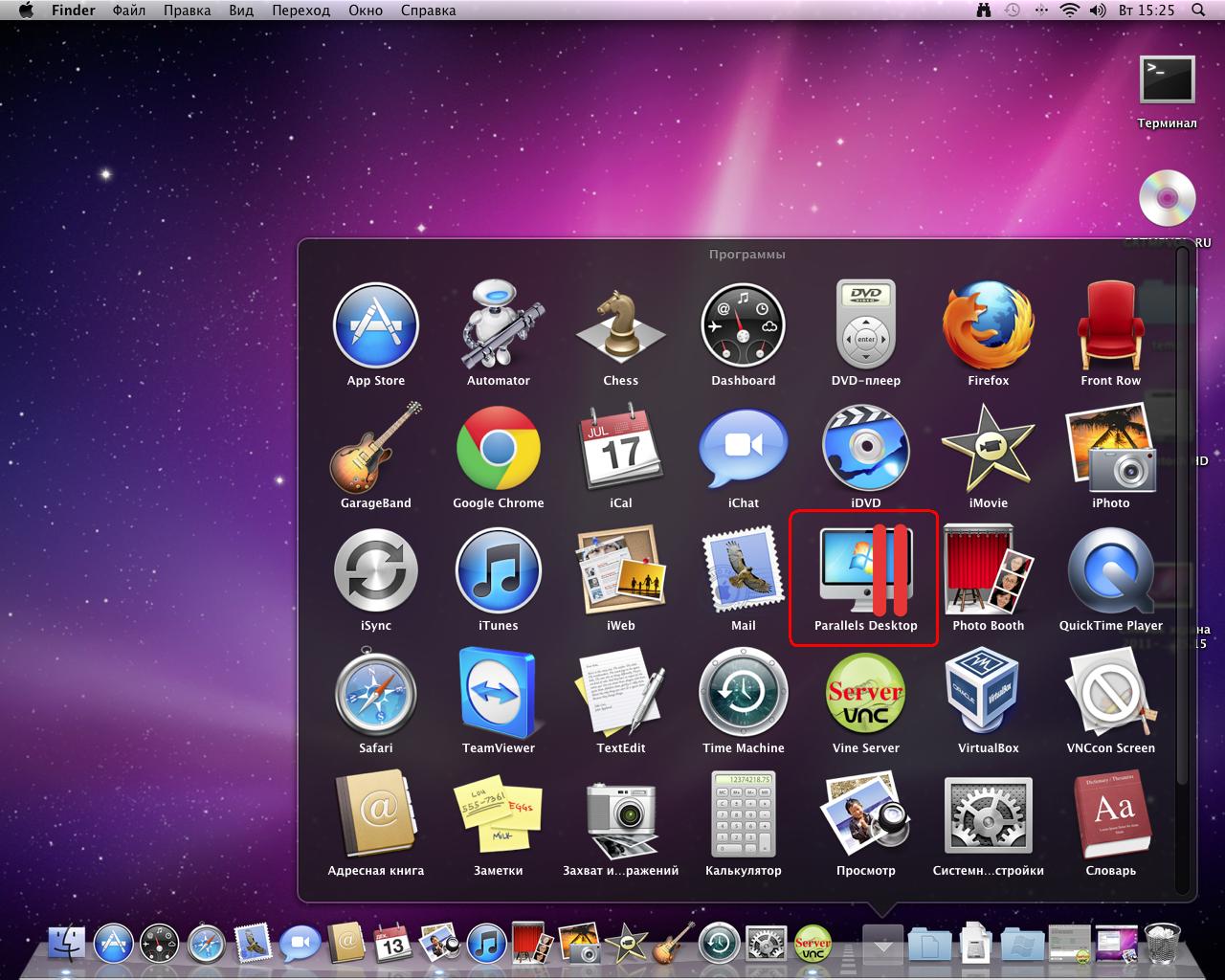1225x980 pixels.
Task: Open the Front Row application
Action: tap(1111, 326)
